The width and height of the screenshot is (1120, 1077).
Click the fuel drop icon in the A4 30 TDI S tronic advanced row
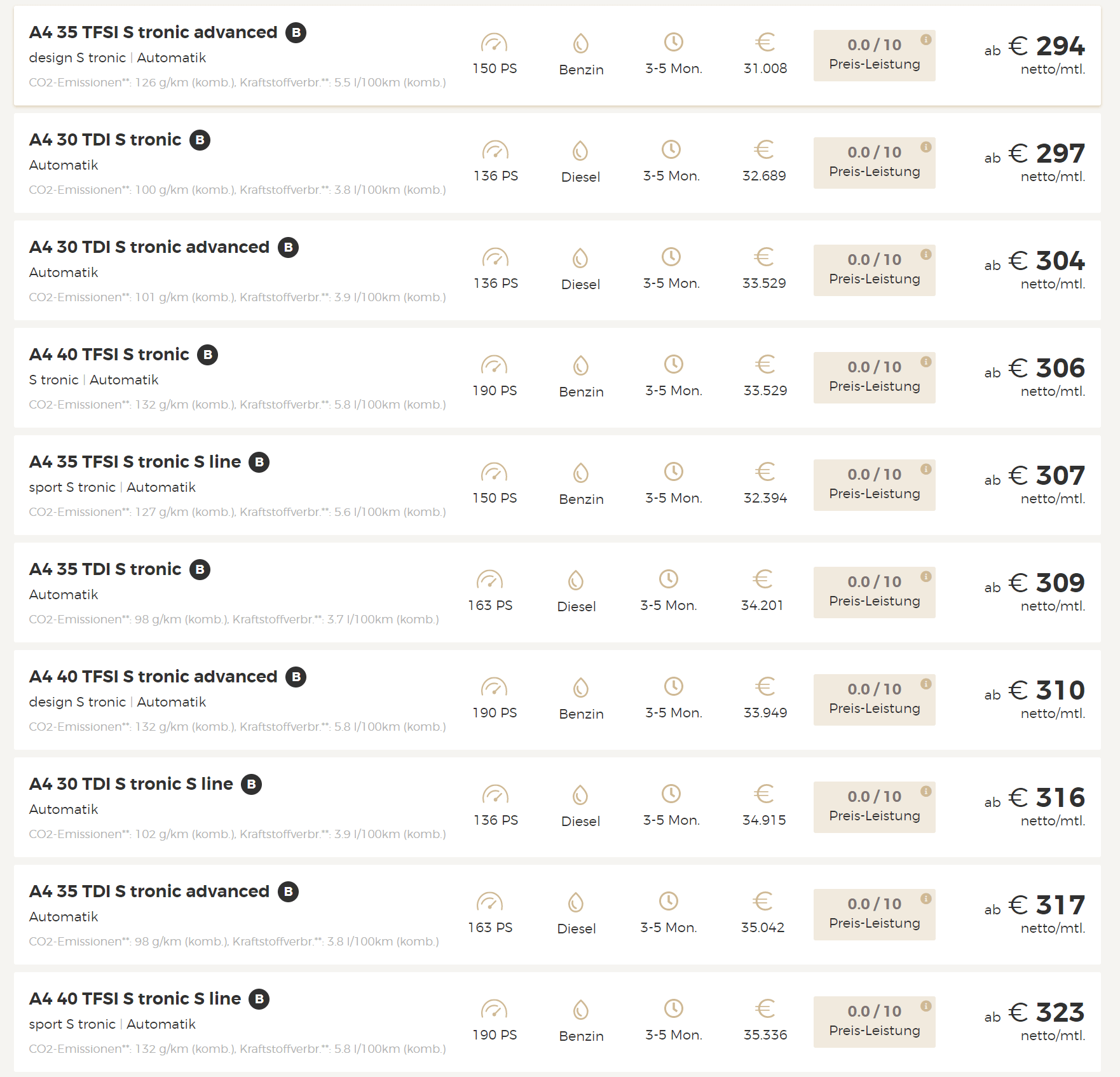[x=580, y=258]
